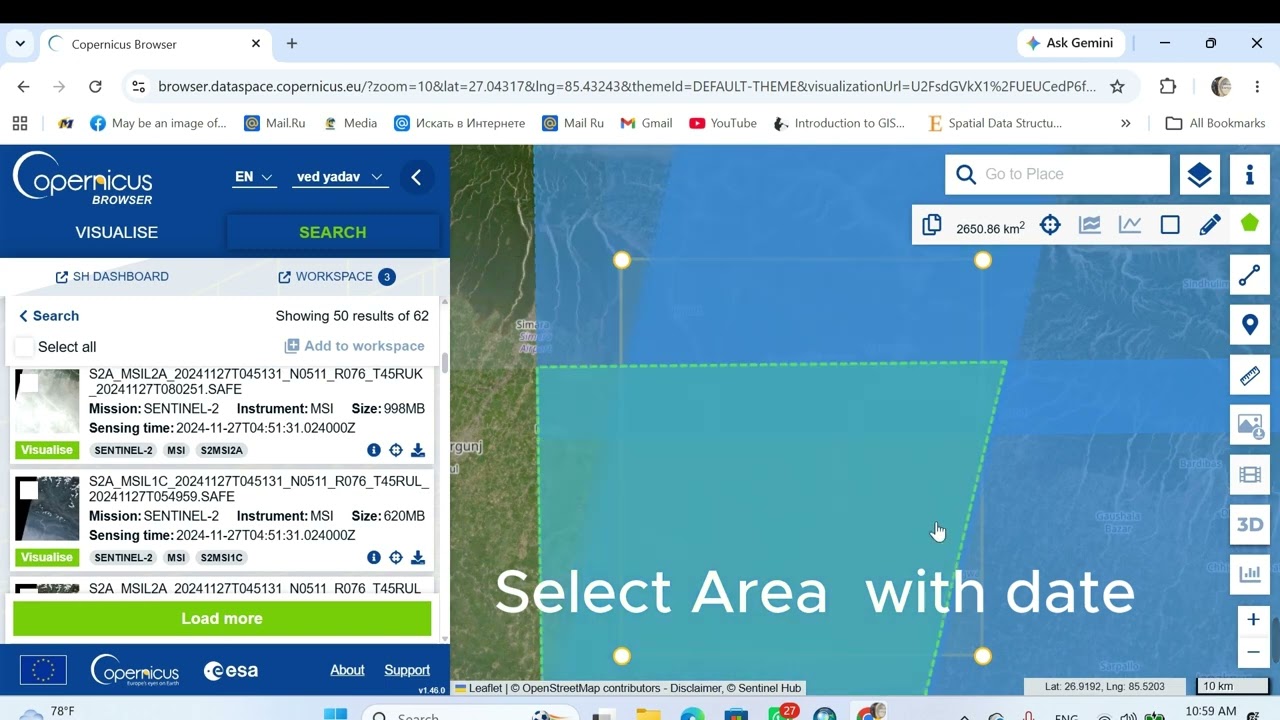Viewport: 1280px width, 720px height.
Task: Open the ved yadav user dropdown
Action: click(x=340, y=177)
